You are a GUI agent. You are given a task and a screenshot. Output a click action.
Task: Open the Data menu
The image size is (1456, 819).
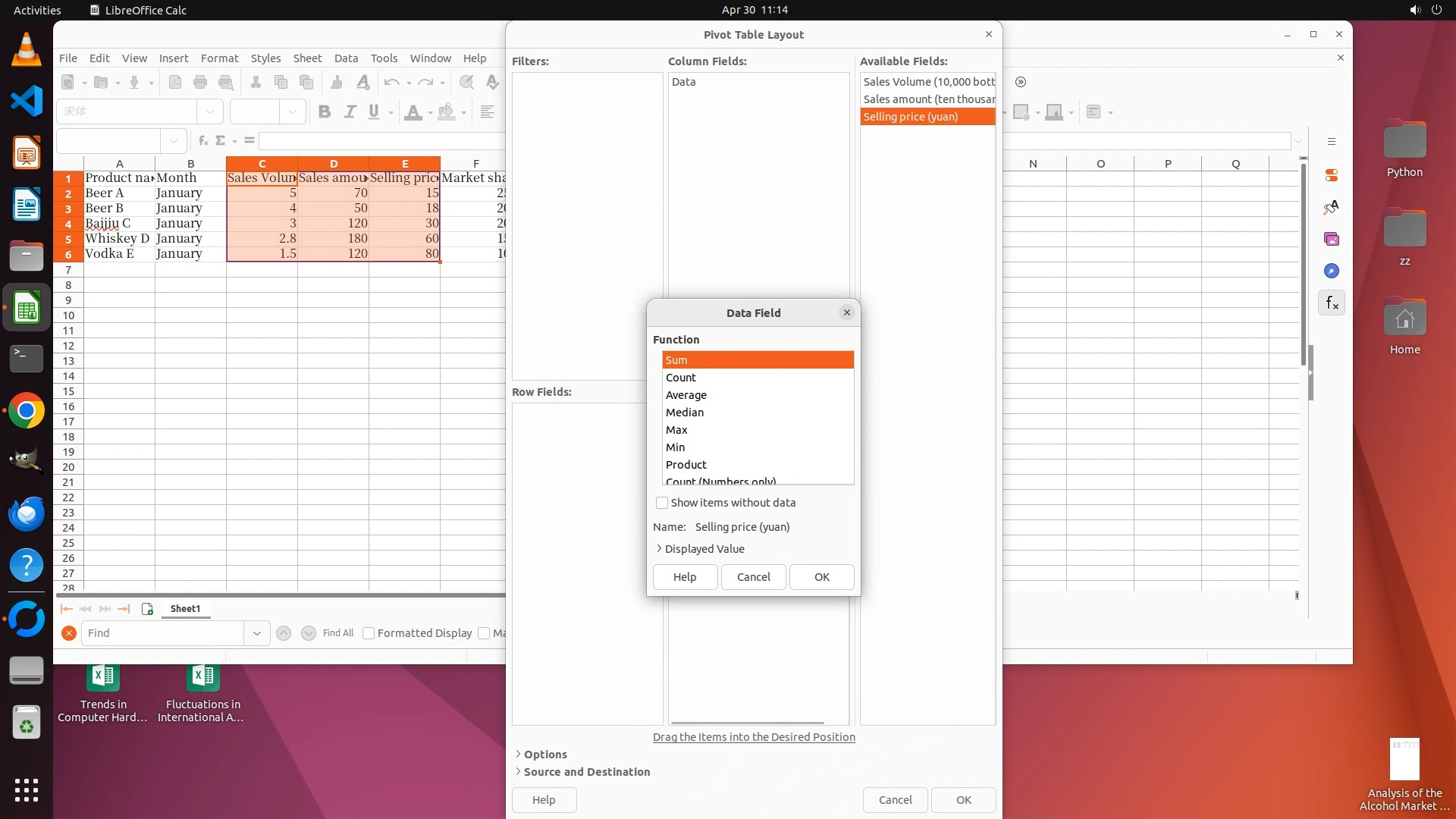coord(346,58)
